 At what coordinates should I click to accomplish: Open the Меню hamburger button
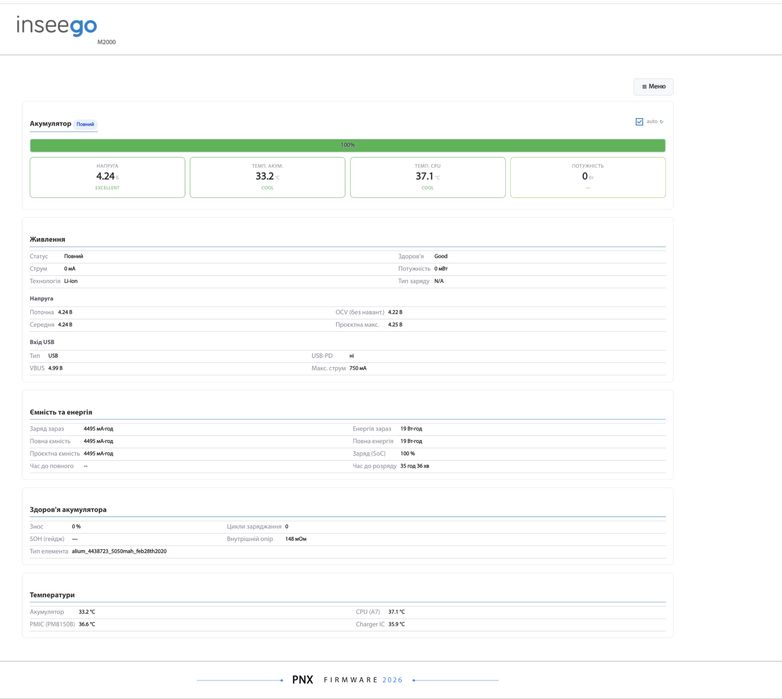[x=653, y=86]
